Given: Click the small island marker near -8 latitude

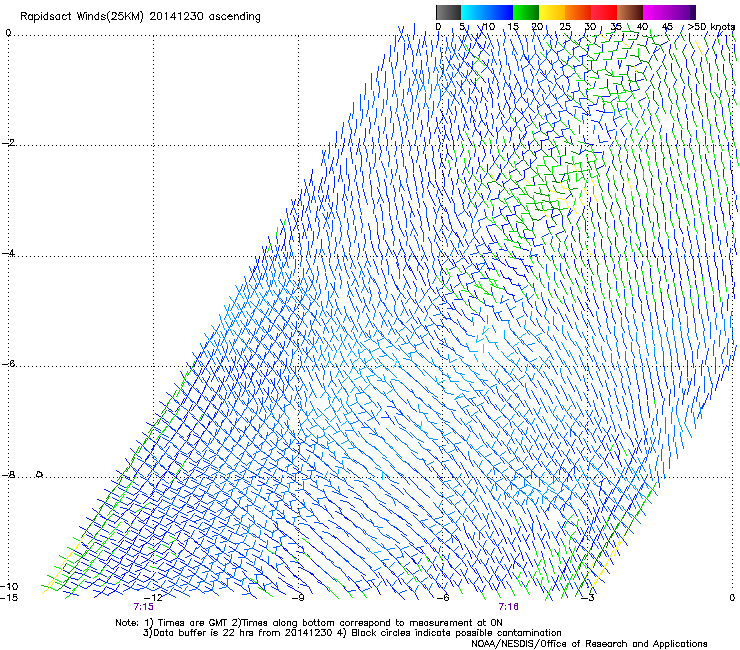Looking at the screenshot, I should (40, 473).
